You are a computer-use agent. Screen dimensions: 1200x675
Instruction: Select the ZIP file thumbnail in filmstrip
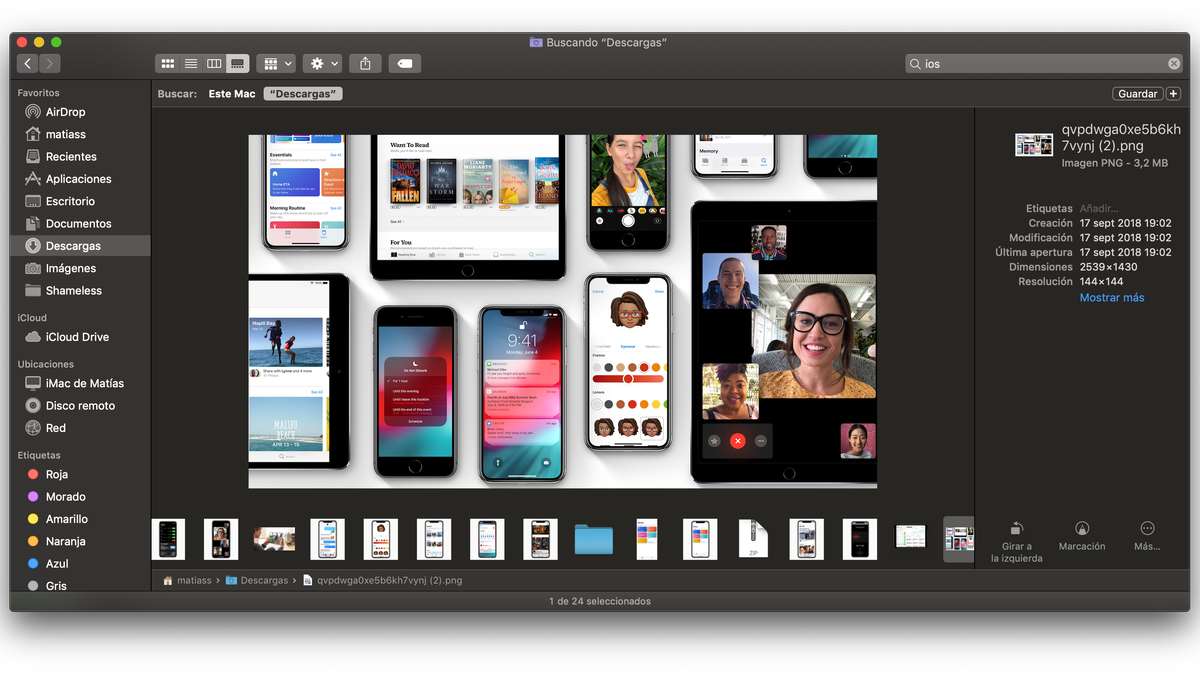pos(753,539)
